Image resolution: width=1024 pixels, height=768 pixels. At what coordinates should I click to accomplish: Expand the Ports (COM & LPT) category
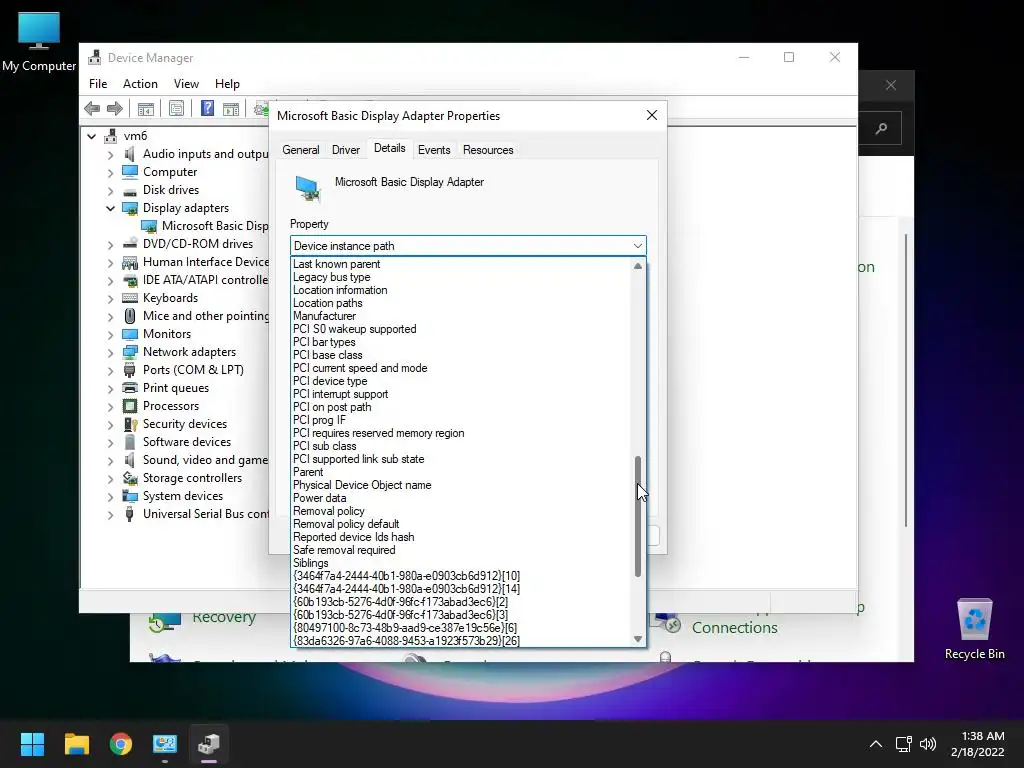coord(110,370)
